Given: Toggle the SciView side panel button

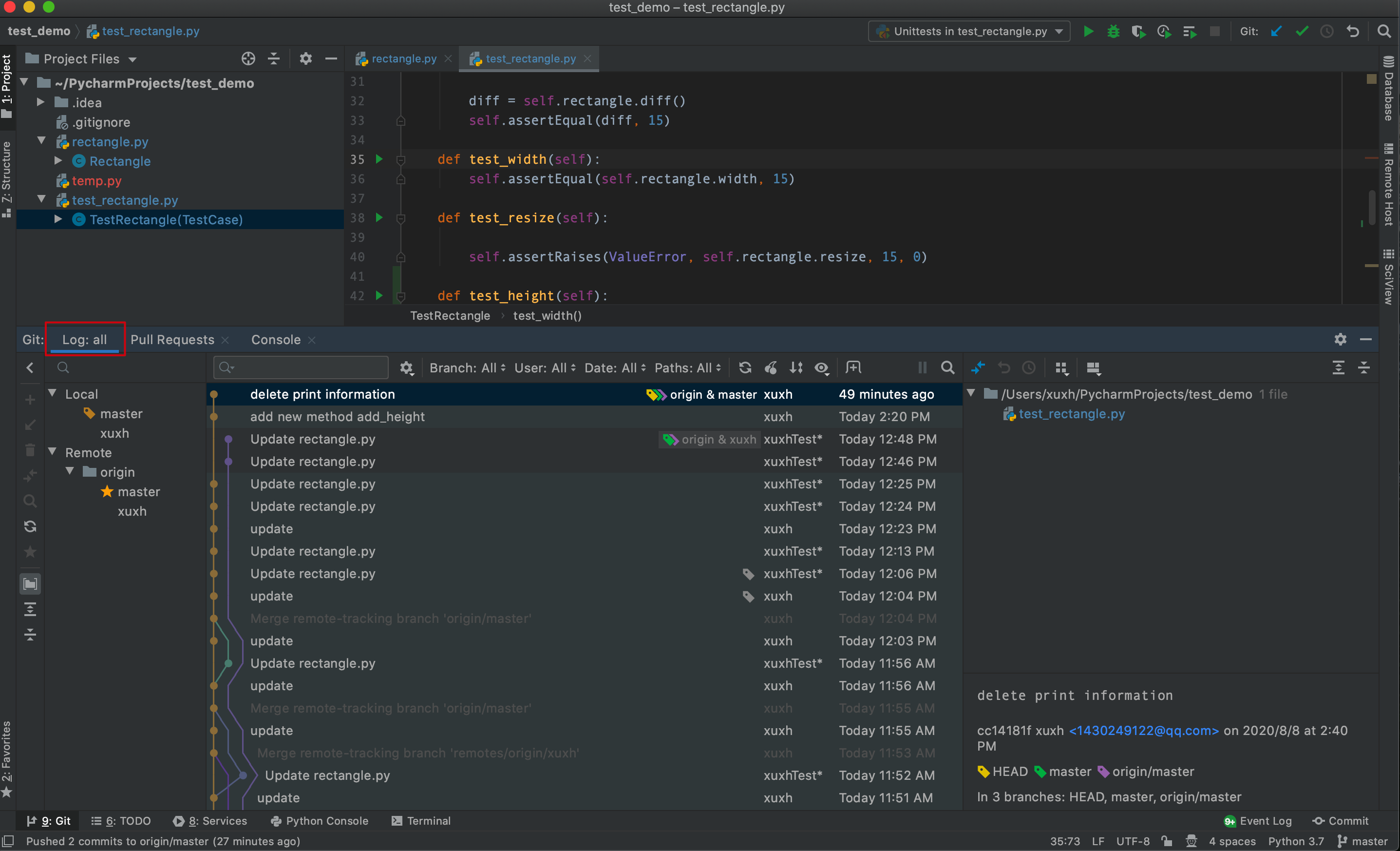Looking at the screenshot, I should 1389,277.
